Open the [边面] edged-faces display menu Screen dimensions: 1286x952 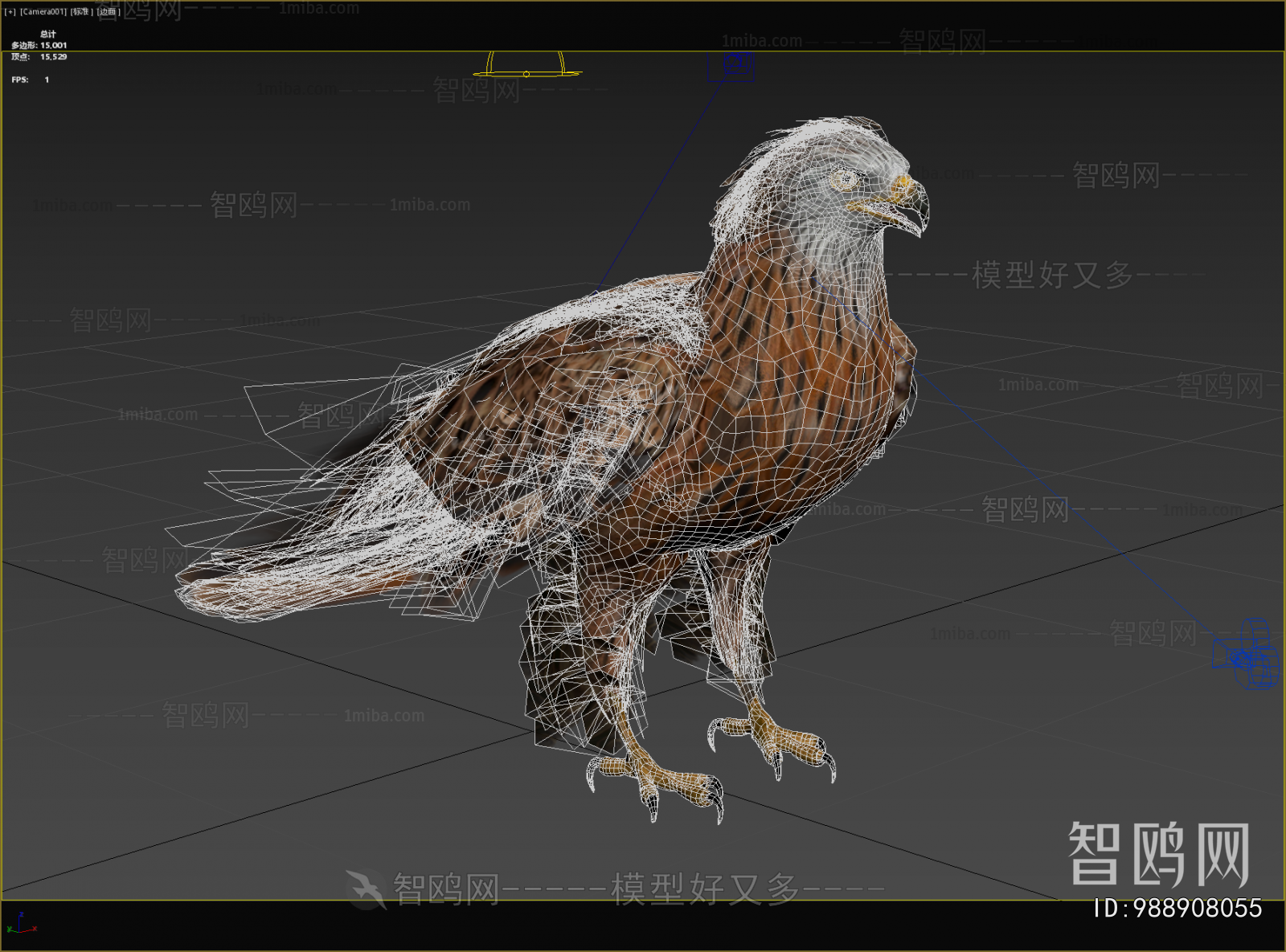point(108,12)
